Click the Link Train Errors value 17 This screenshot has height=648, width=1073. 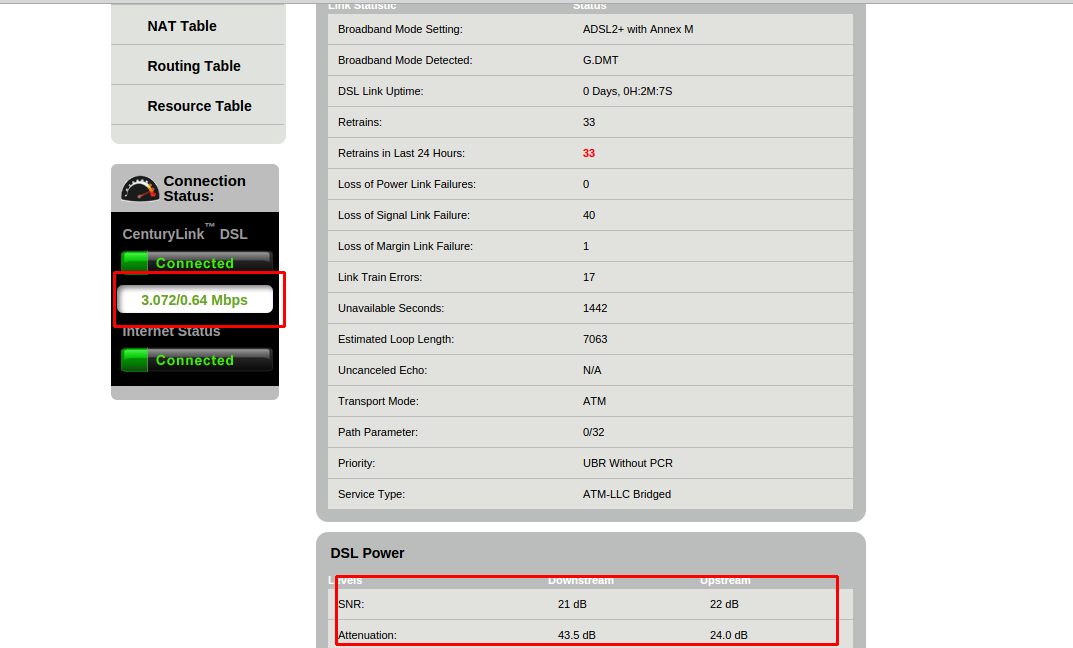pyautogui.click(x=589, y=277)
